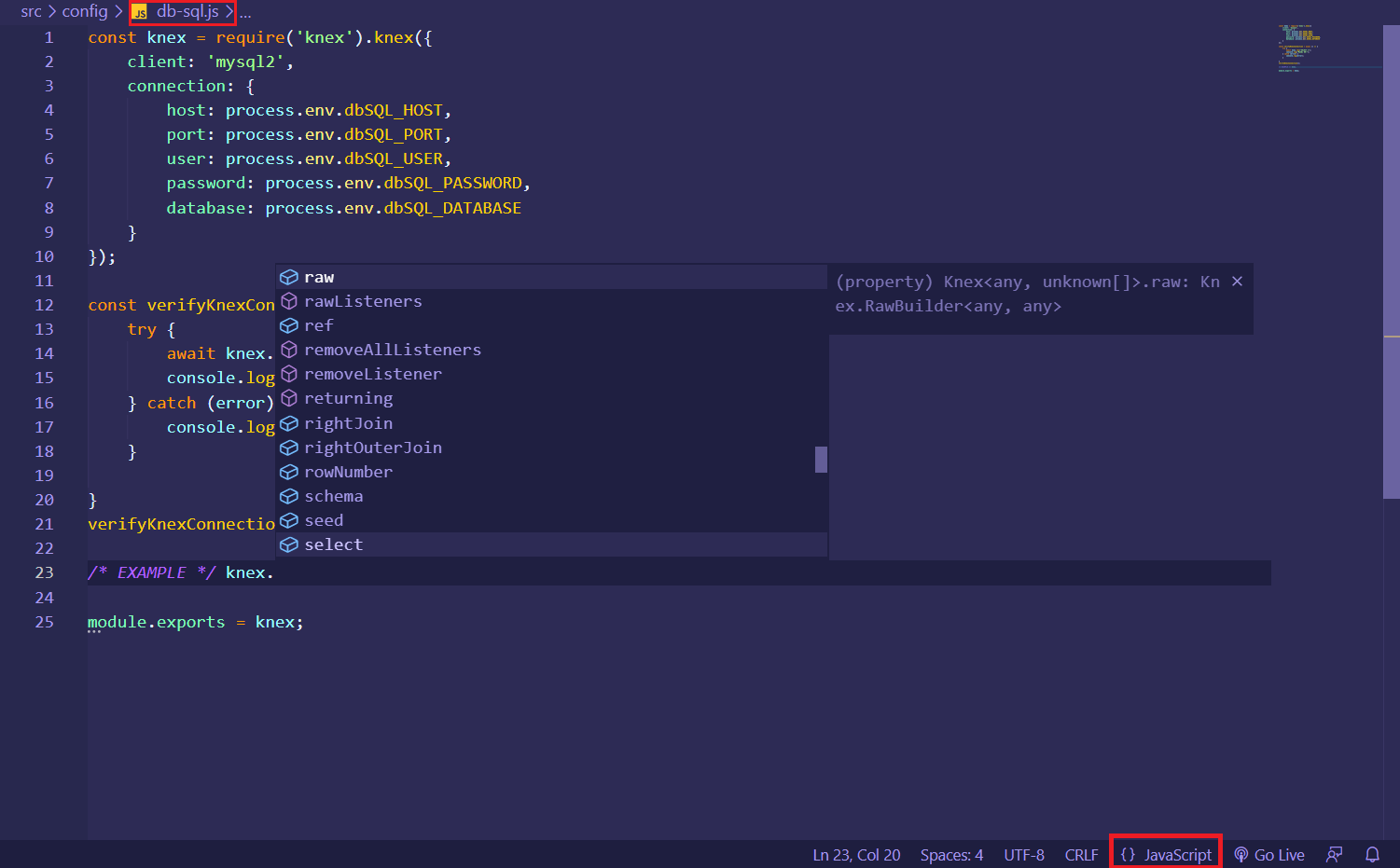
Task: Click the notification bell in the status bar
Action: coord(1371,854)
